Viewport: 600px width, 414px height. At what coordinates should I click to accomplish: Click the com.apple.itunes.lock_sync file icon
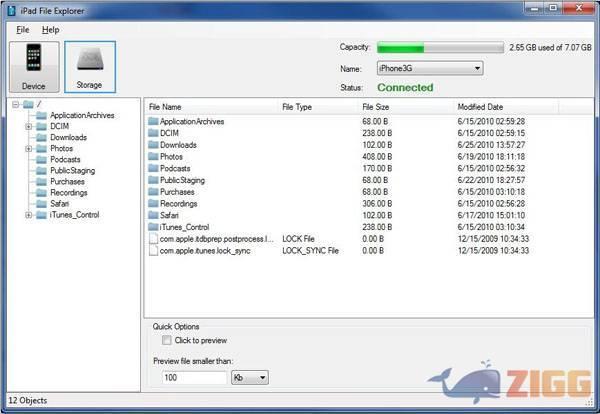click(153, 250)
